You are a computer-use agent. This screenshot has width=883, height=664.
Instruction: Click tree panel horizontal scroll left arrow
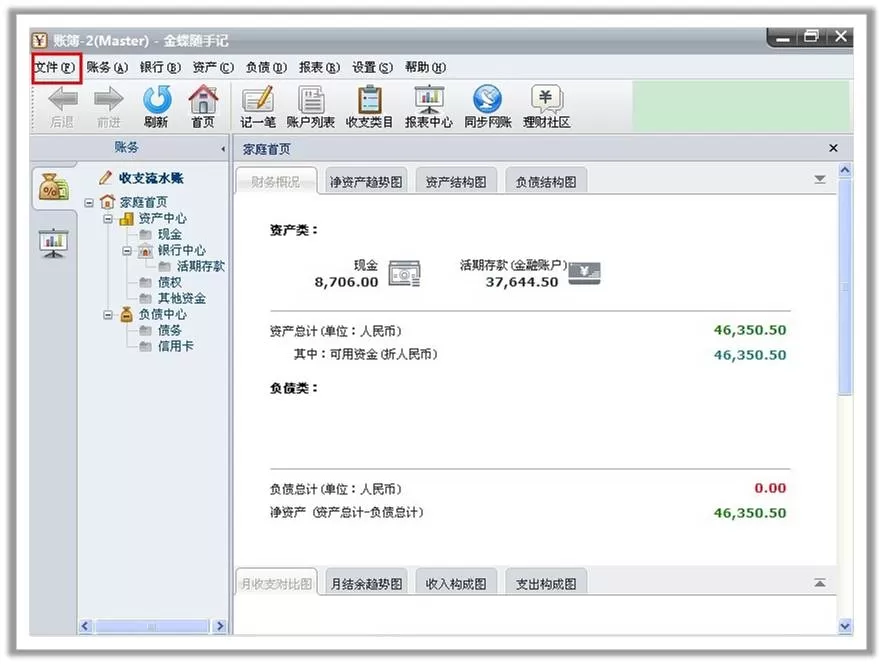click(x=86, y=626)
